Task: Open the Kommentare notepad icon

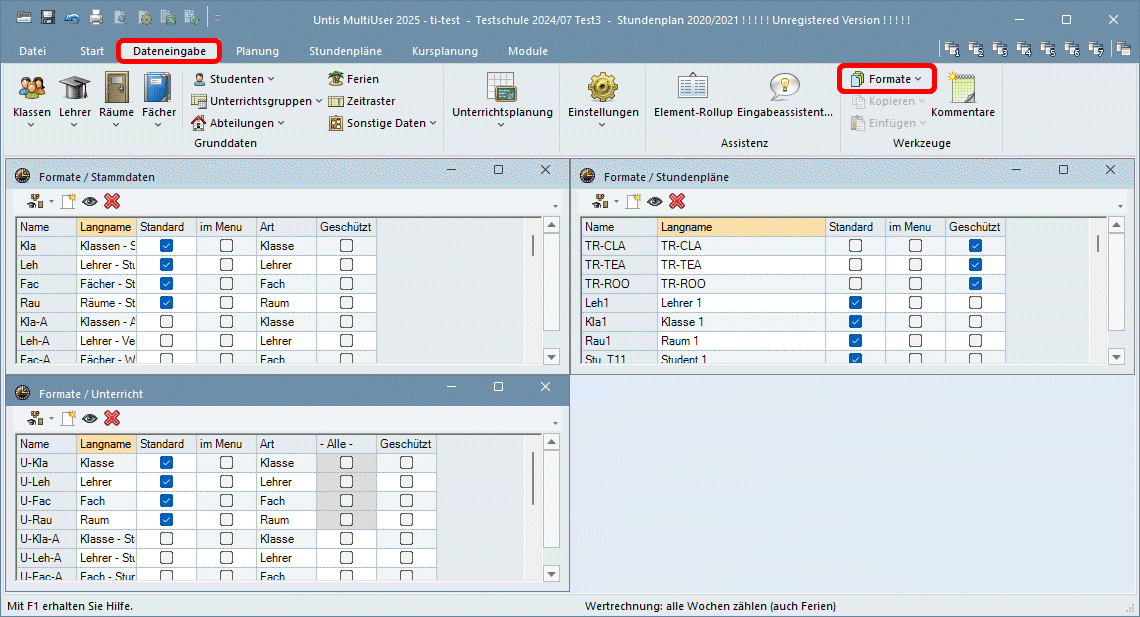Action: (962, 89)
